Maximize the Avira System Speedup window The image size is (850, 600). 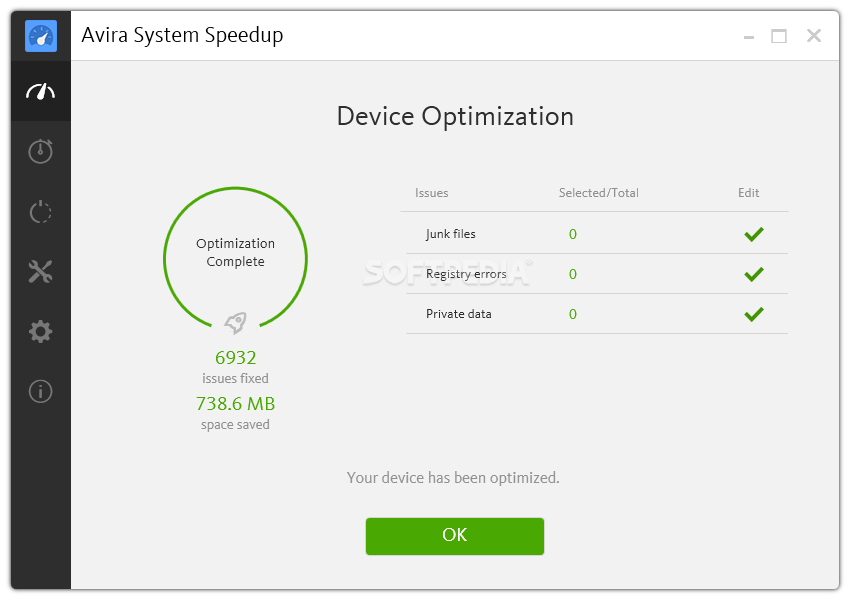pyautogui.click(x=779, y=36)
